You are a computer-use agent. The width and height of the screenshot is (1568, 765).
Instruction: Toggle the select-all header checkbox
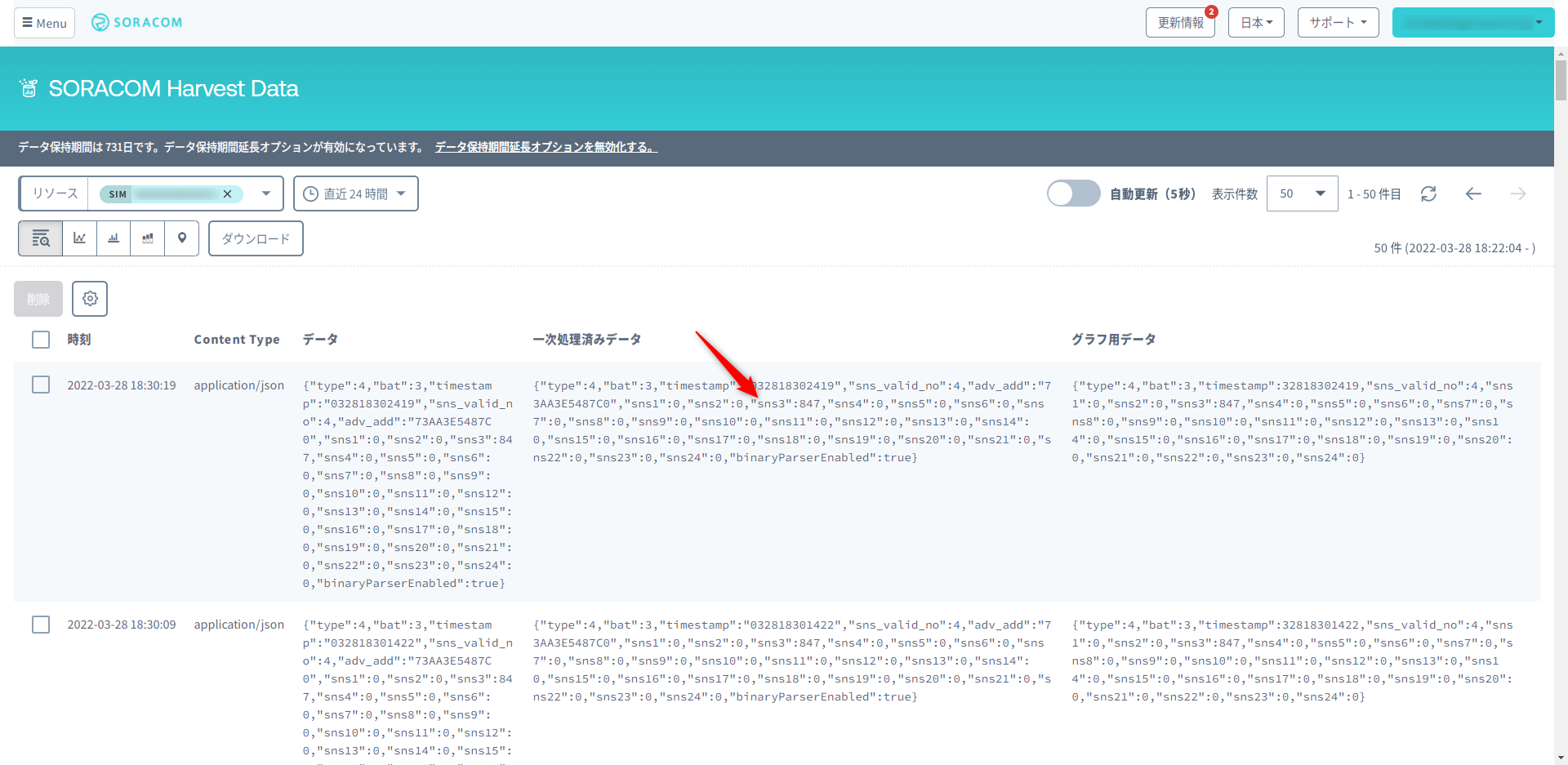(x=41, y=340)
